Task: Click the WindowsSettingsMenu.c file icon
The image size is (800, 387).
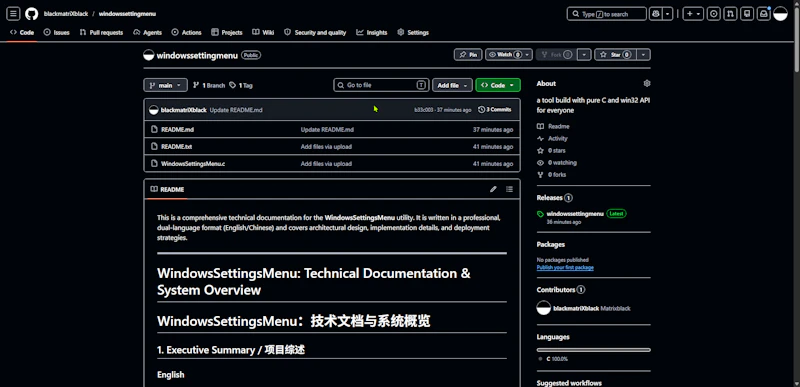Action: 154,164
